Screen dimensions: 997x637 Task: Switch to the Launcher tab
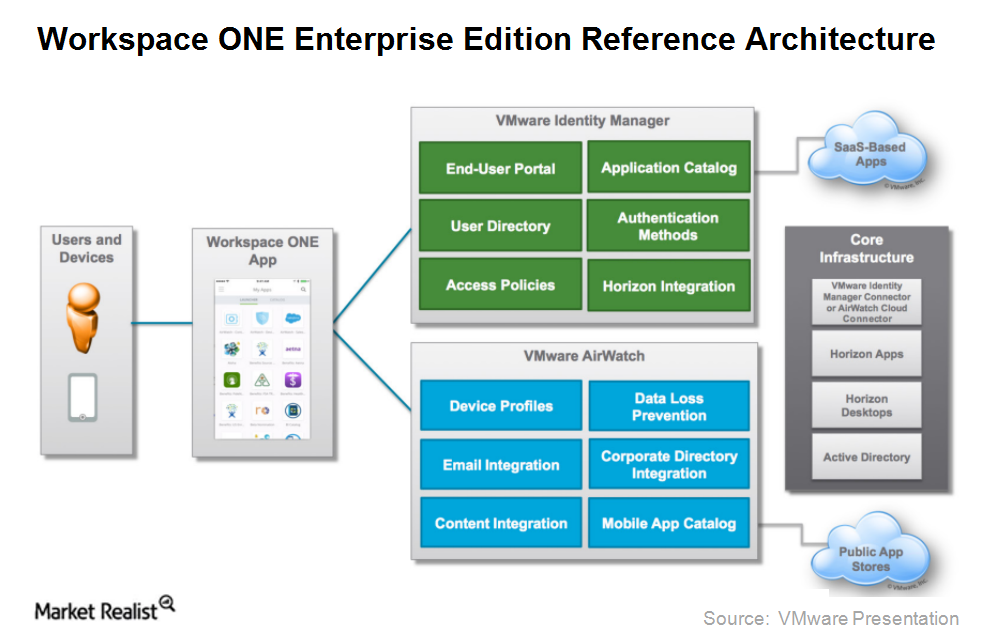249,299
